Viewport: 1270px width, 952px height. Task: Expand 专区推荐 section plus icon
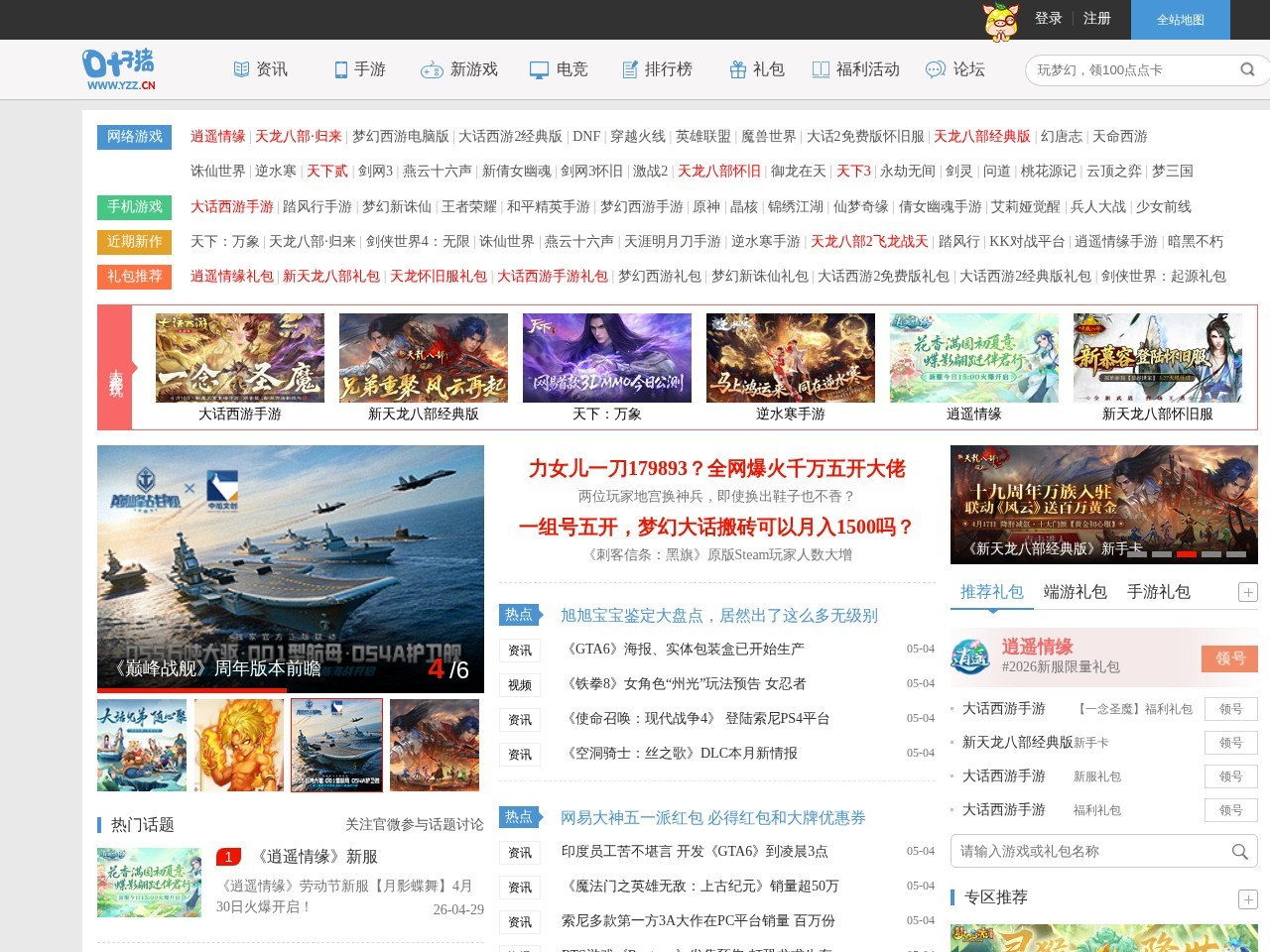[x=1248, y=899]
